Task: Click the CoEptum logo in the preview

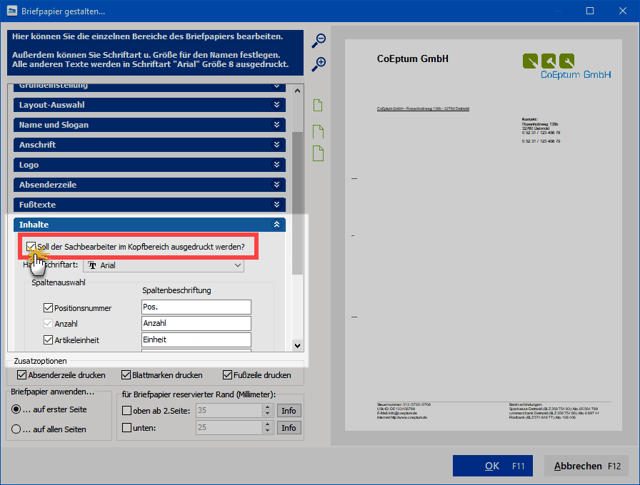Action: [x=566, y=66]
